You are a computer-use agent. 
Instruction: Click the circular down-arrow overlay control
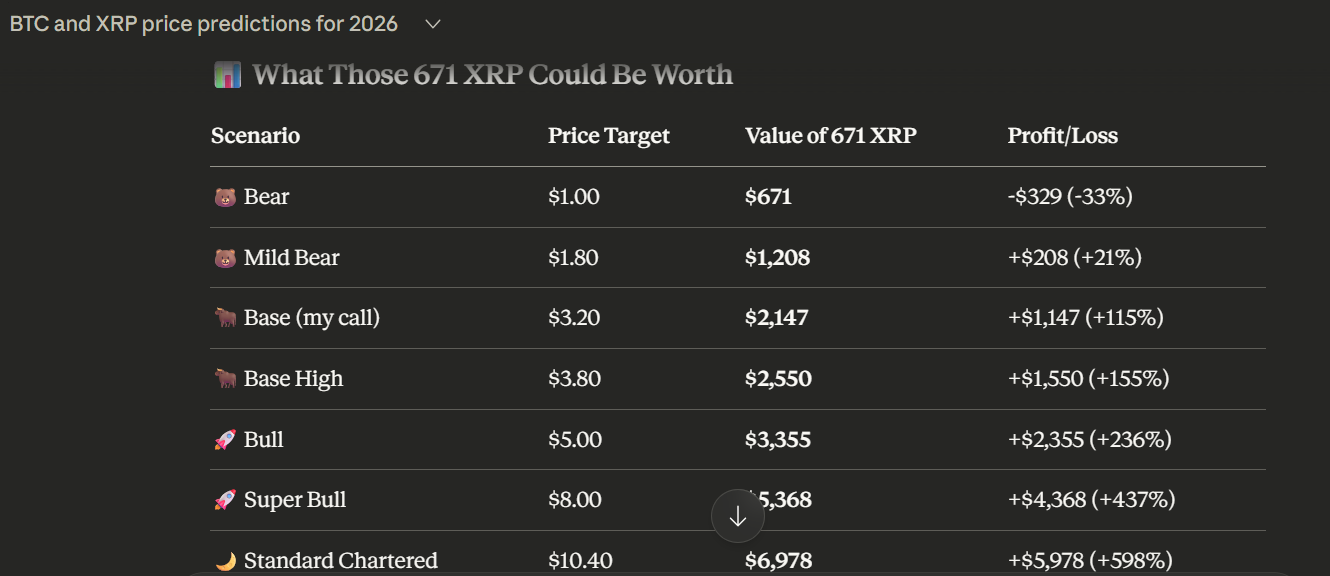[738, 516]
